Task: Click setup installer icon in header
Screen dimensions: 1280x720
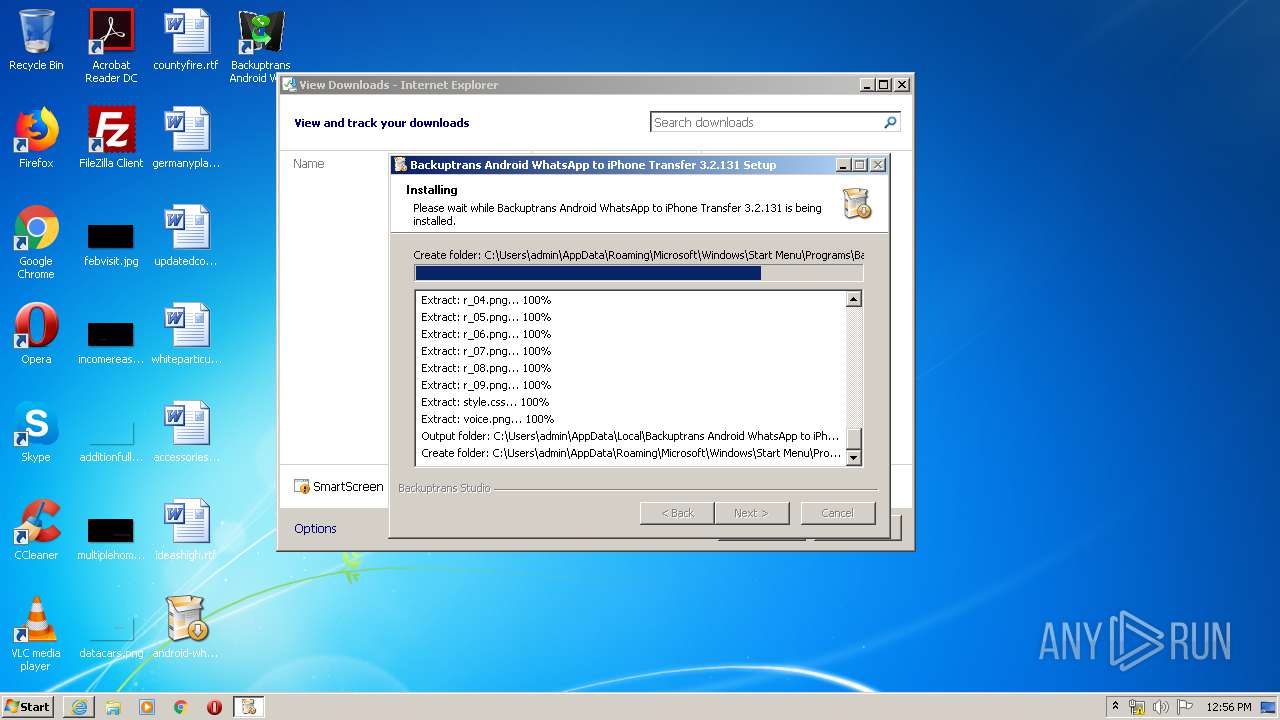Action: tap(856, 203)
